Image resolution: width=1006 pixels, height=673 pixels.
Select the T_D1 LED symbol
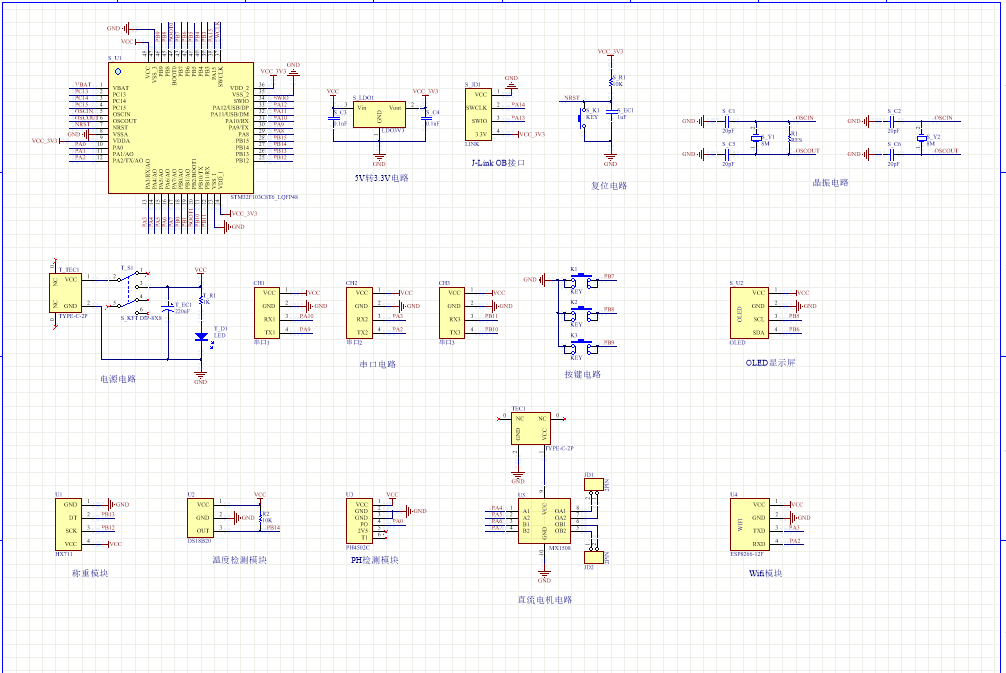tap(201, 338)
